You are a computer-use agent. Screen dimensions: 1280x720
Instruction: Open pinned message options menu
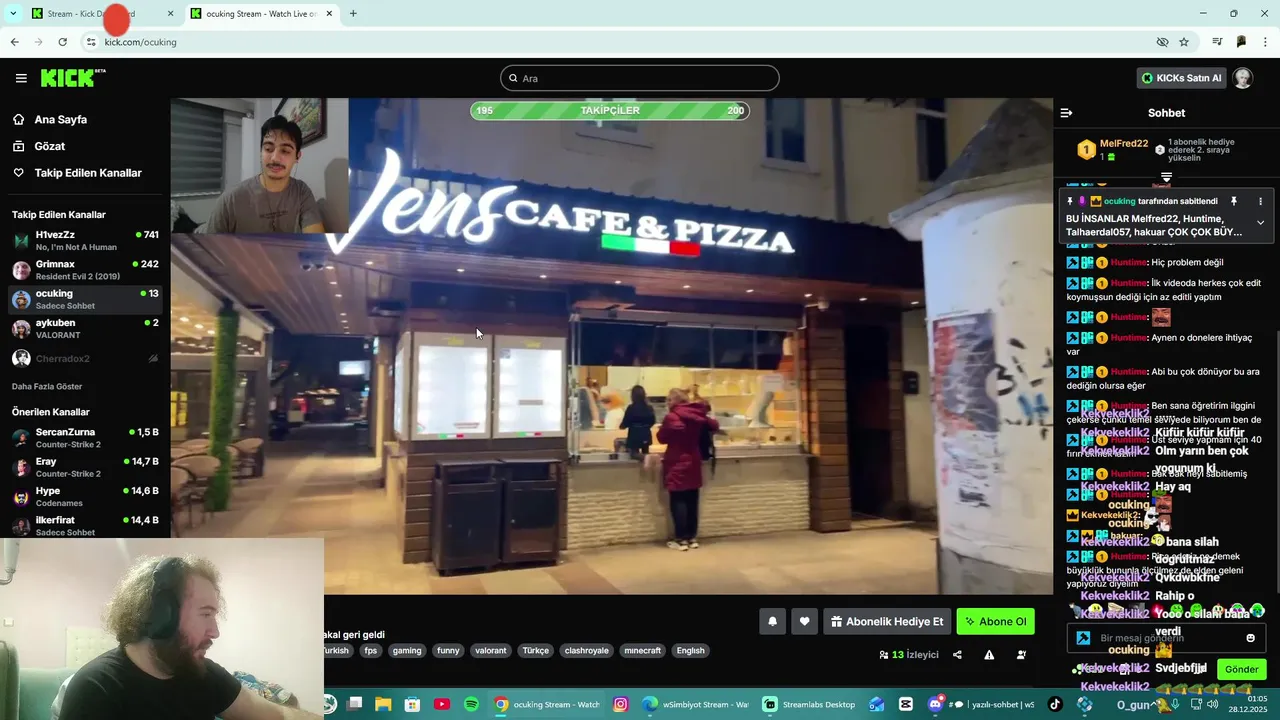tap(1260, 201)
